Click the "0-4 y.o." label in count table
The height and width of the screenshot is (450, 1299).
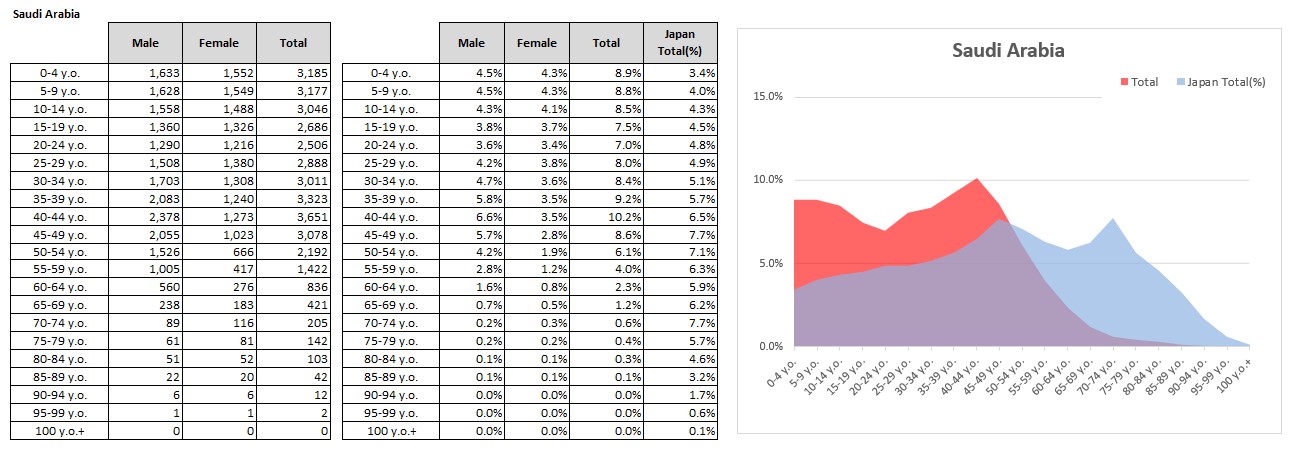(x=60, y=73)
